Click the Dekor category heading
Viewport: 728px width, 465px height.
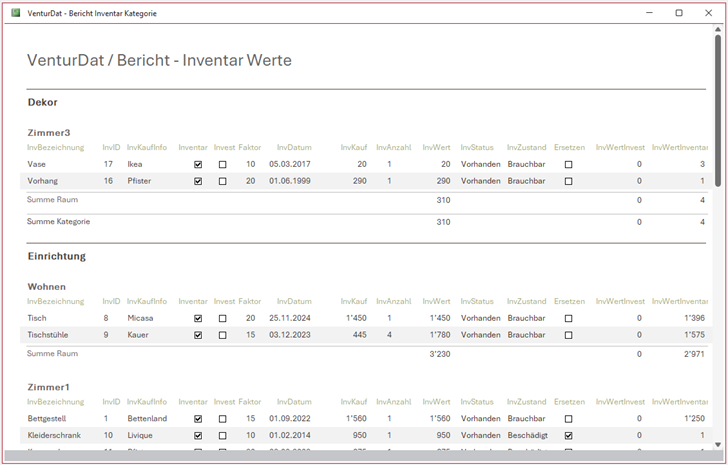tap(42, 102)
